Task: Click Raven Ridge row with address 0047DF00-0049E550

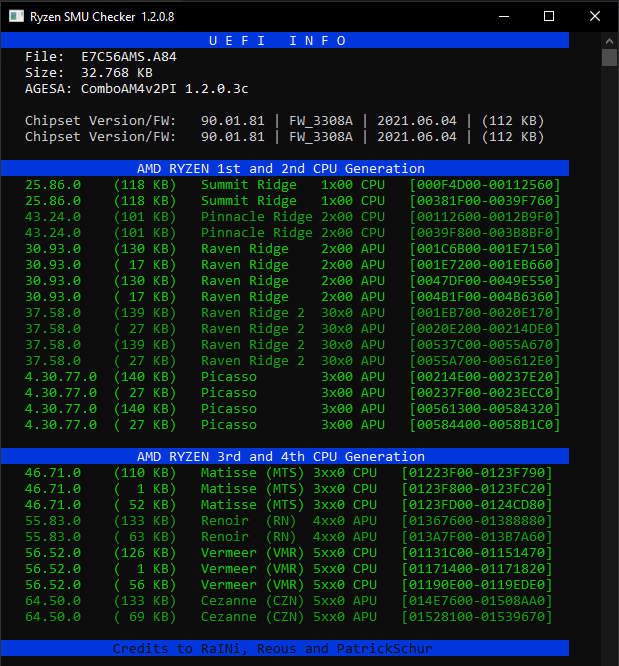Action: pos(292,281)
